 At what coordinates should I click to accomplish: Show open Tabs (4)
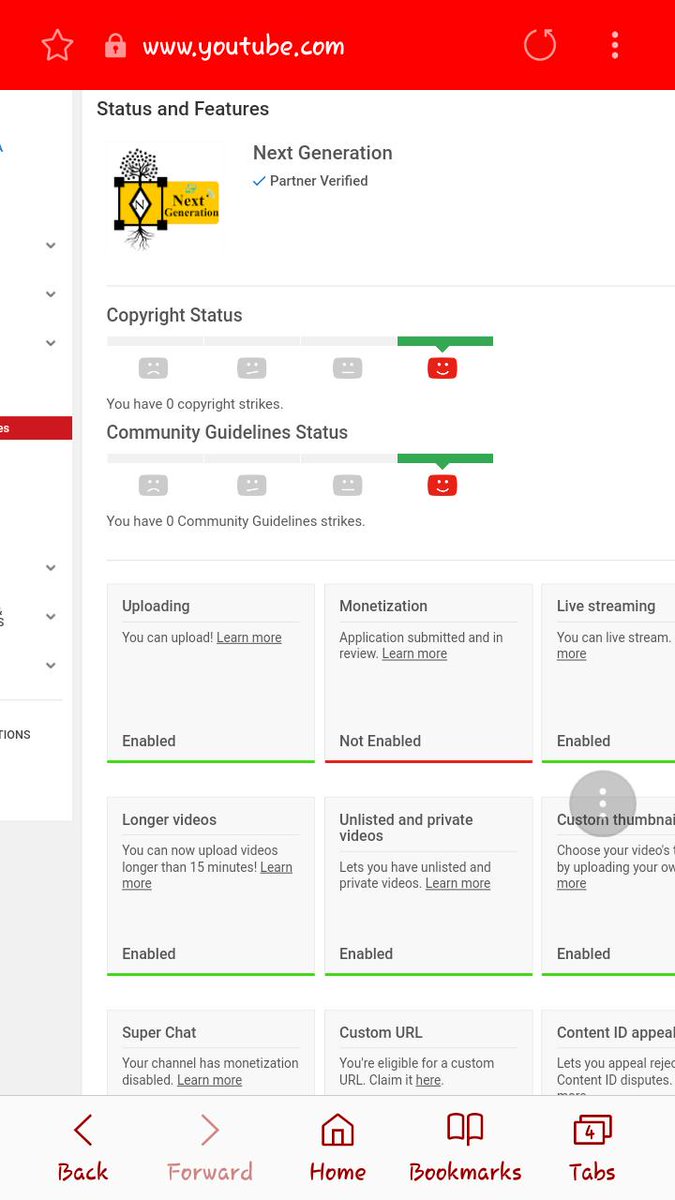coord(592,1148)
